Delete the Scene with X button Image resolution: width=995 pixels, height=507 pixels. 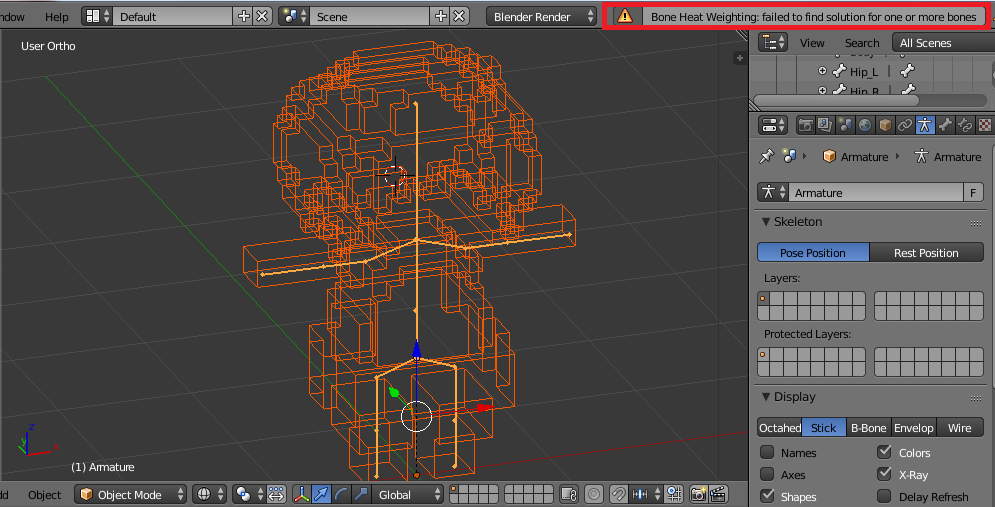click(459, 16)
